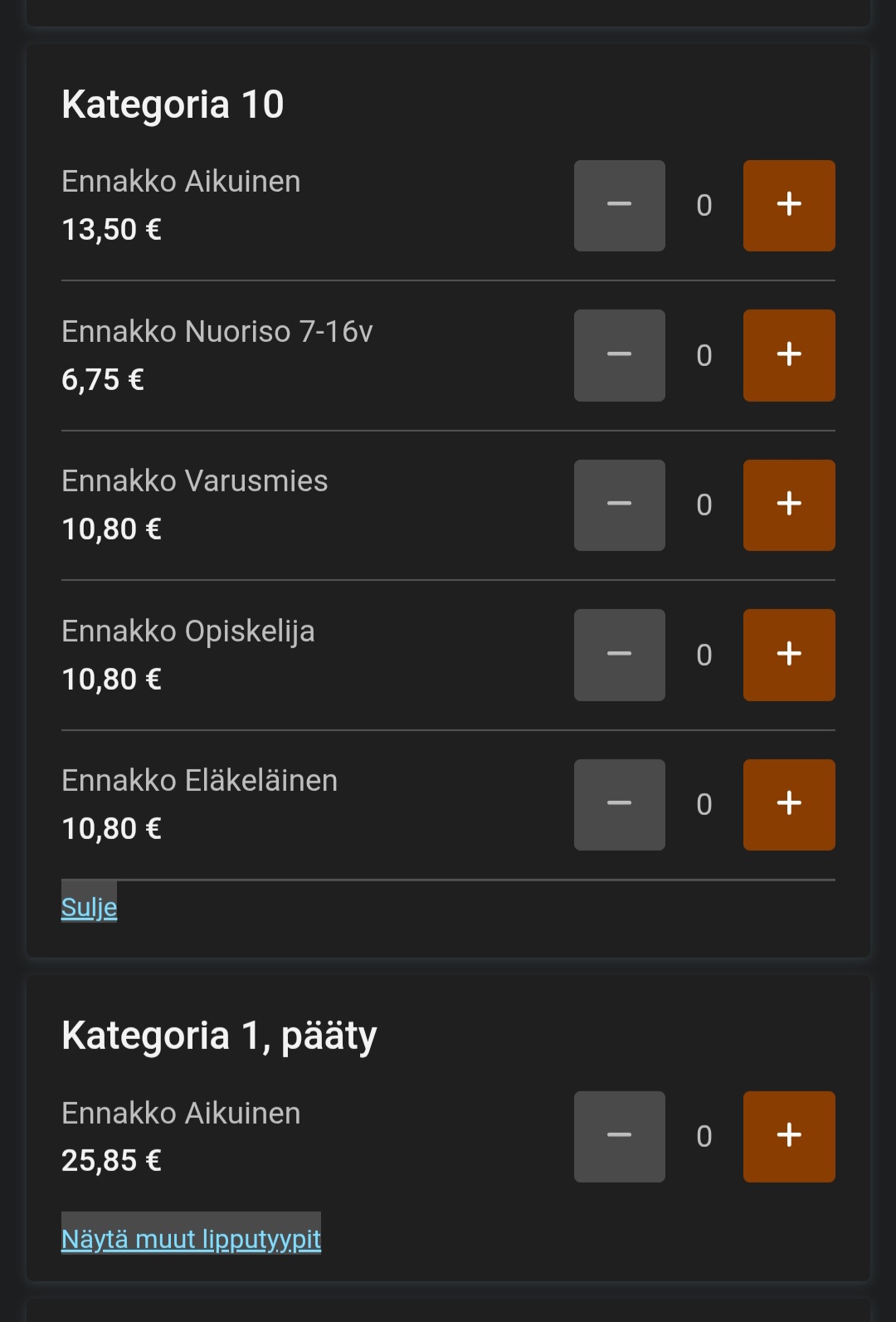
Task: Expand Näytä muut lipputyypit link
Action: point(191,1238)
